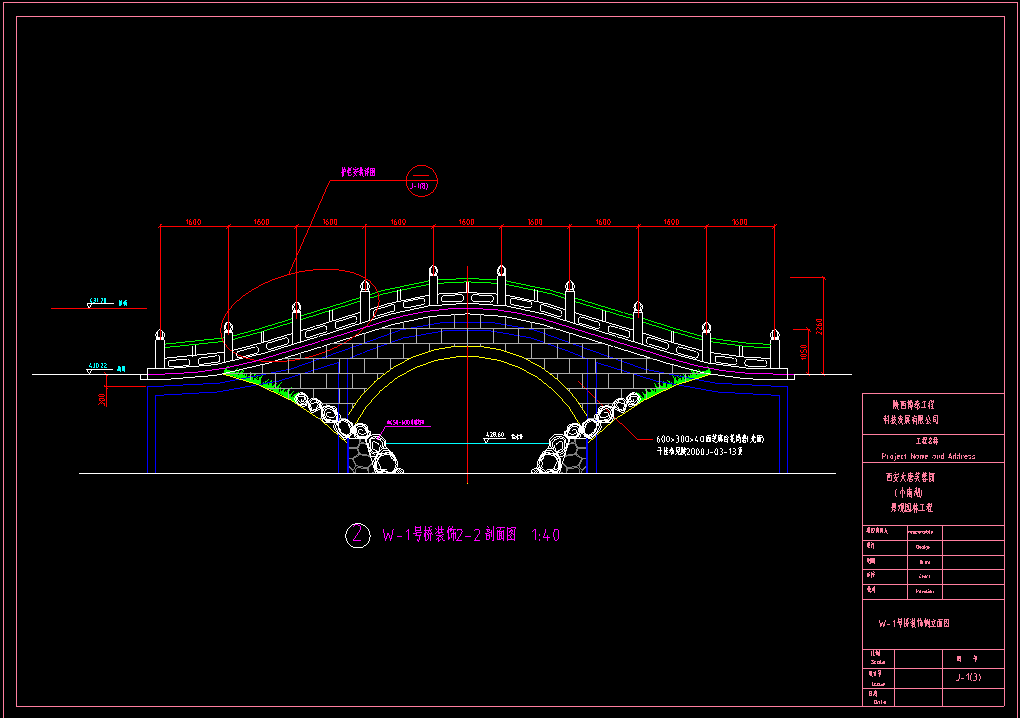
Task: Click the green grass hatch on right slope
Action: [x=668, y=388]
